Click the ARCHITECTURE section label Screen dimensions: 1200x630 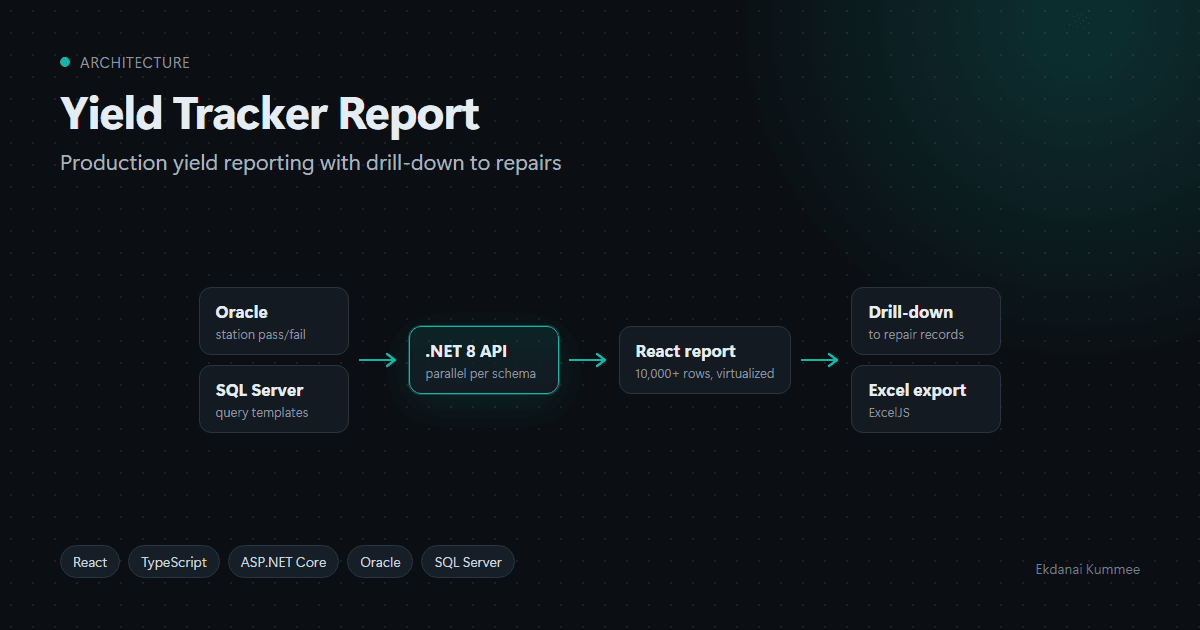point(134,62)
